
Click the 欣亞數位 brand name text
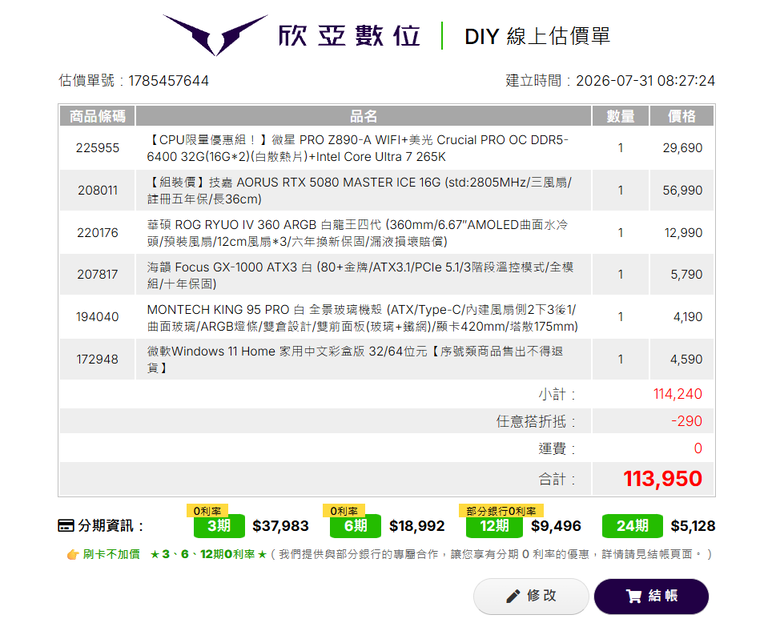349,36
